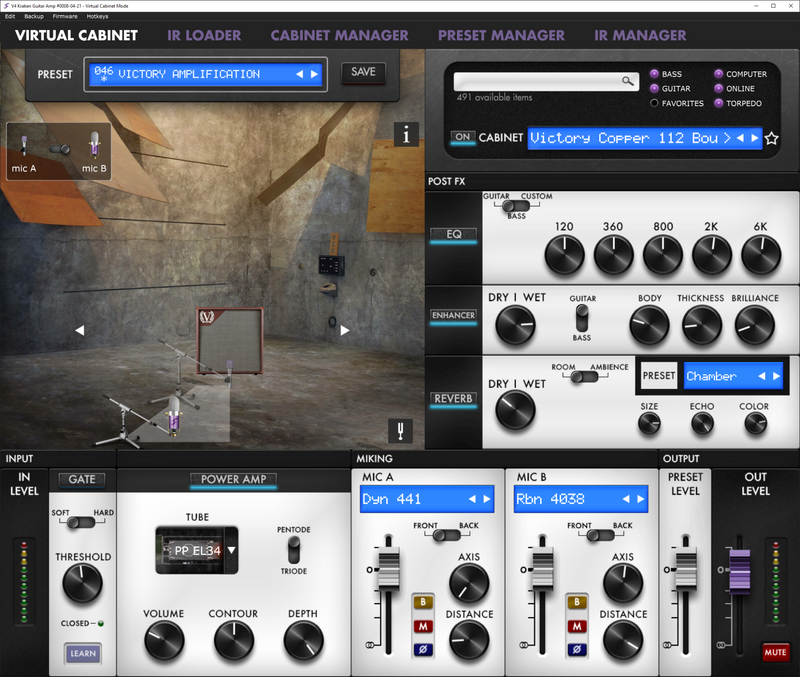Select the mic B microphone icon
The image size is (800, 677).
(94, 144)
